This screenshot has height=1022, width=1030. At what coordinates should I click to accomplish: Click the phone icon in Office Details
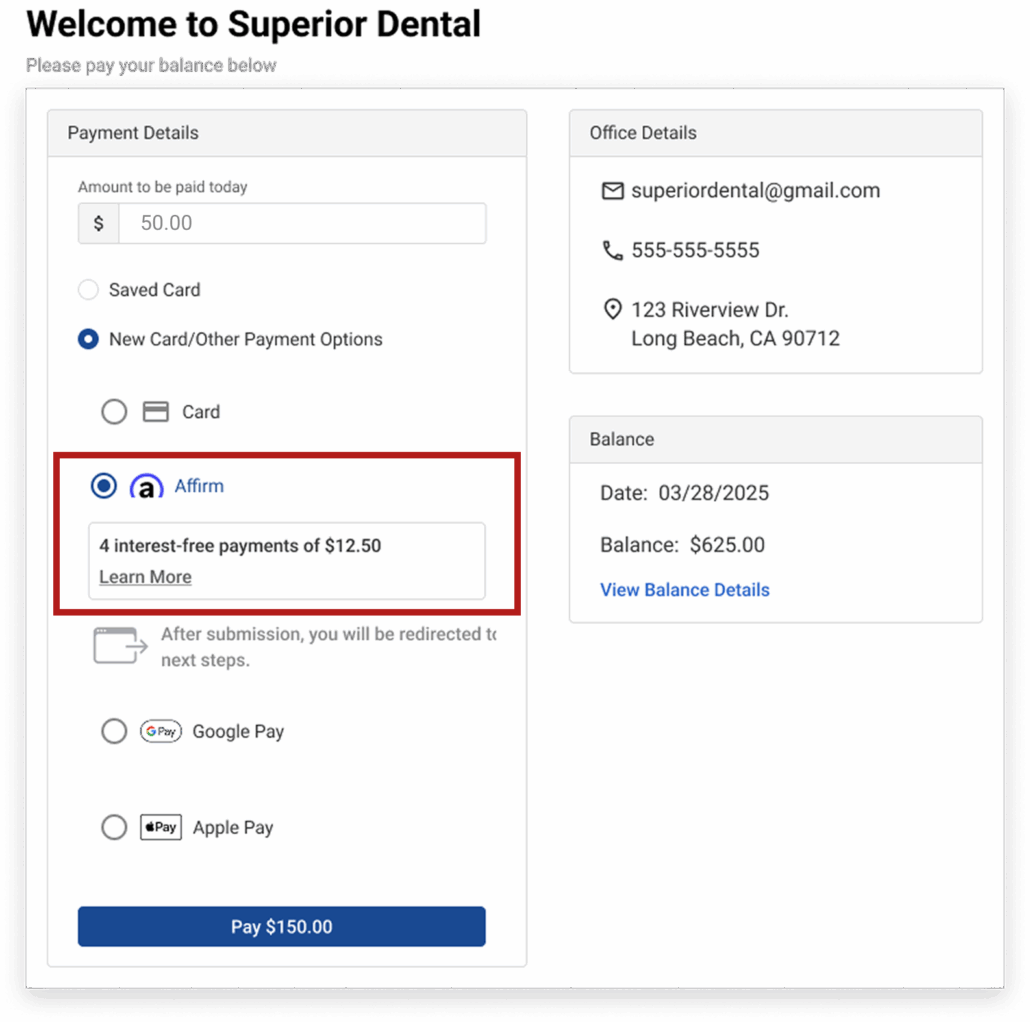pos(612,250)
